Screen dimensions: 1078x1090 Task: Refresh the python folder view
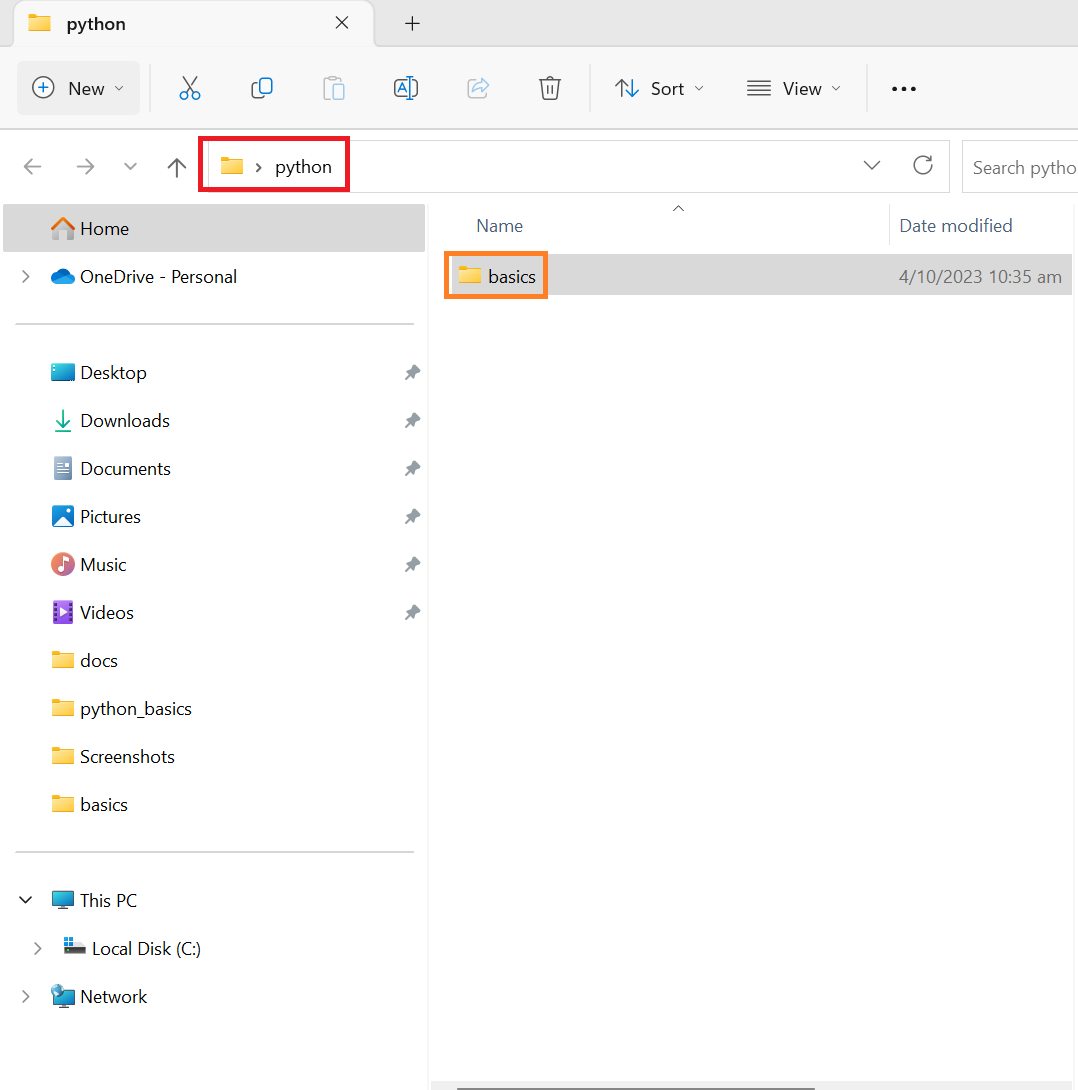[x=923, y=165]
